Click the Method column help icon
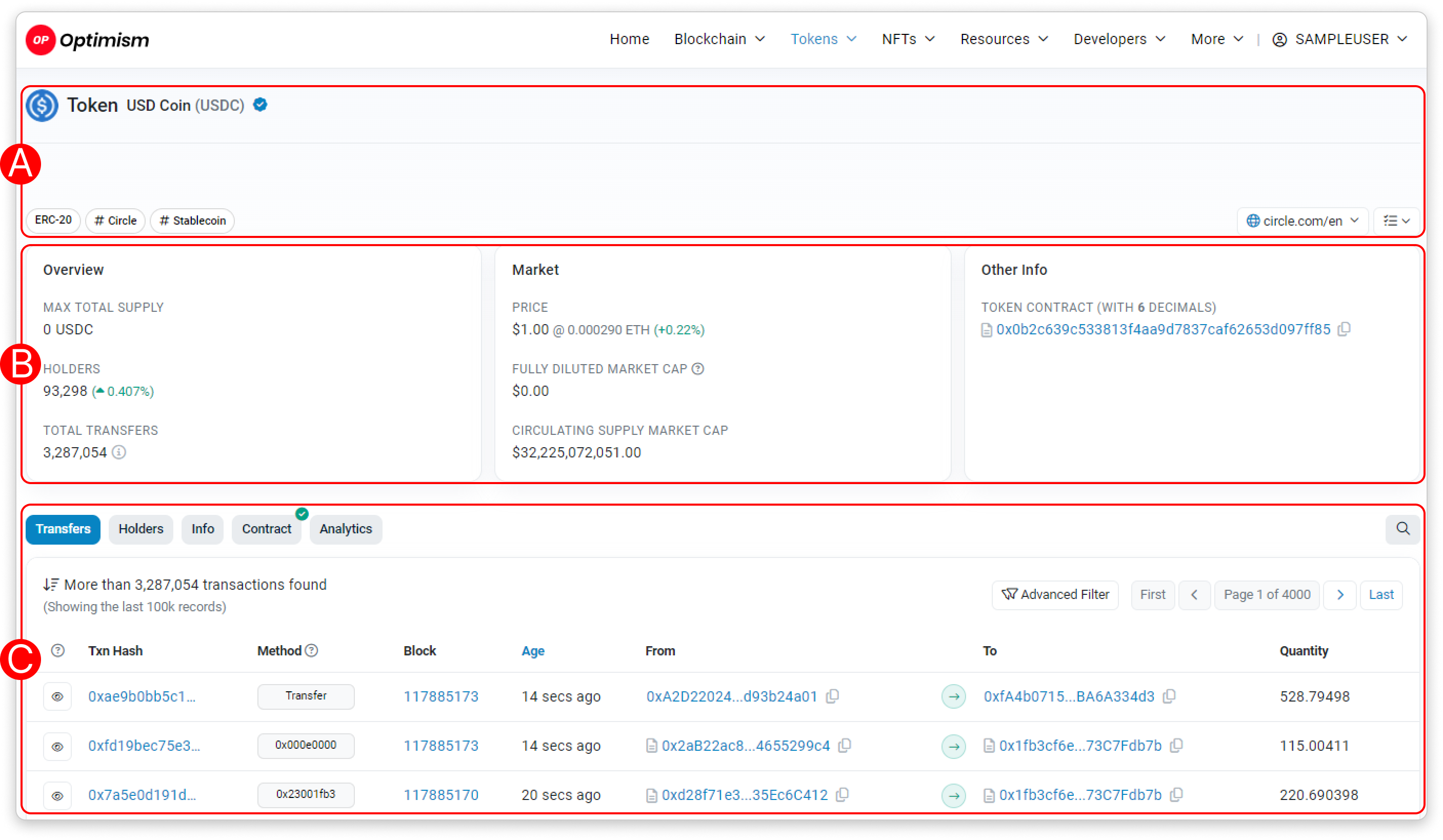 [311, 650]
